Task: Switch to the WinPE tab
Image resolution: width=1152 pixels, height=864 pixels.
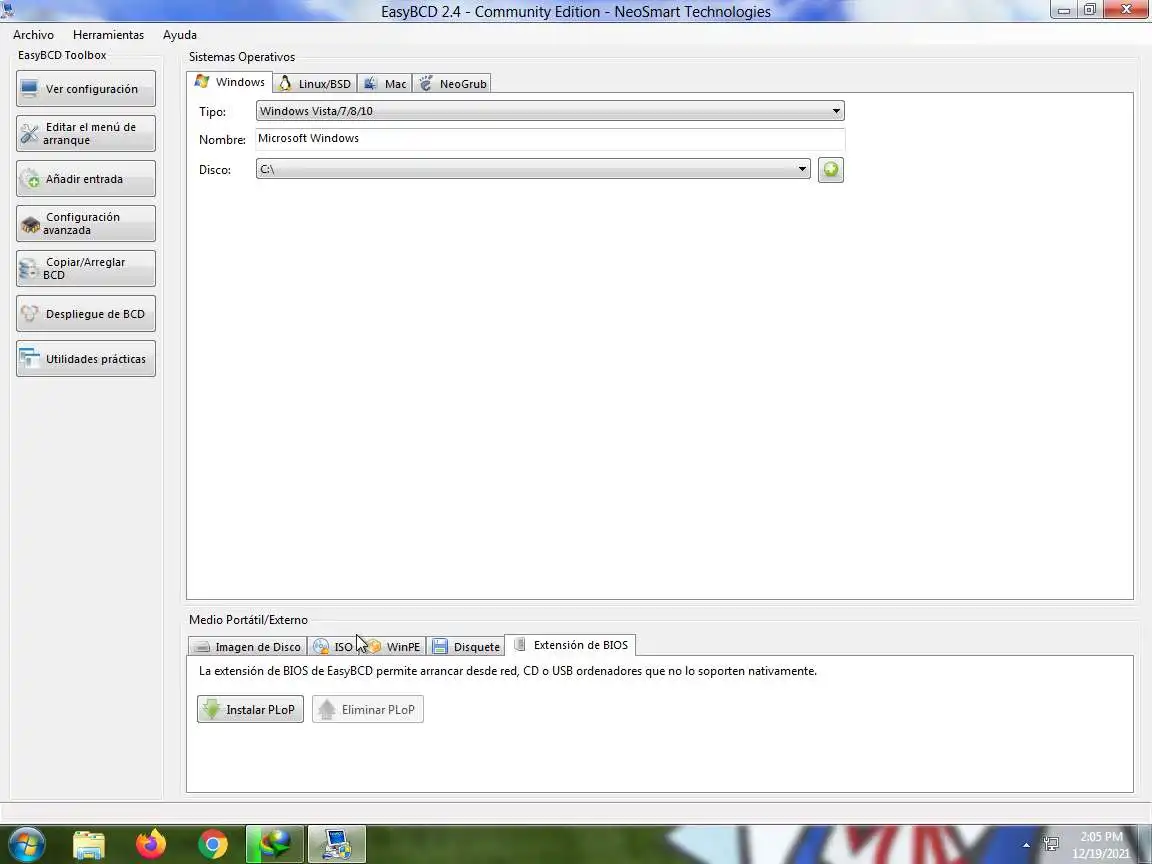Action: pos(394,647)
